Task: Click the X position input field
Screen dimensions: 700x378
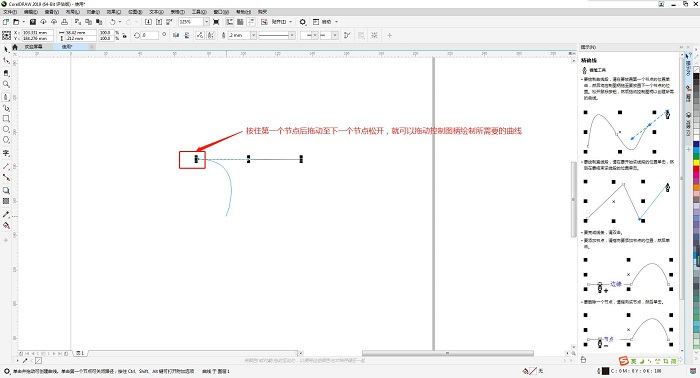Action: point(38,32)
